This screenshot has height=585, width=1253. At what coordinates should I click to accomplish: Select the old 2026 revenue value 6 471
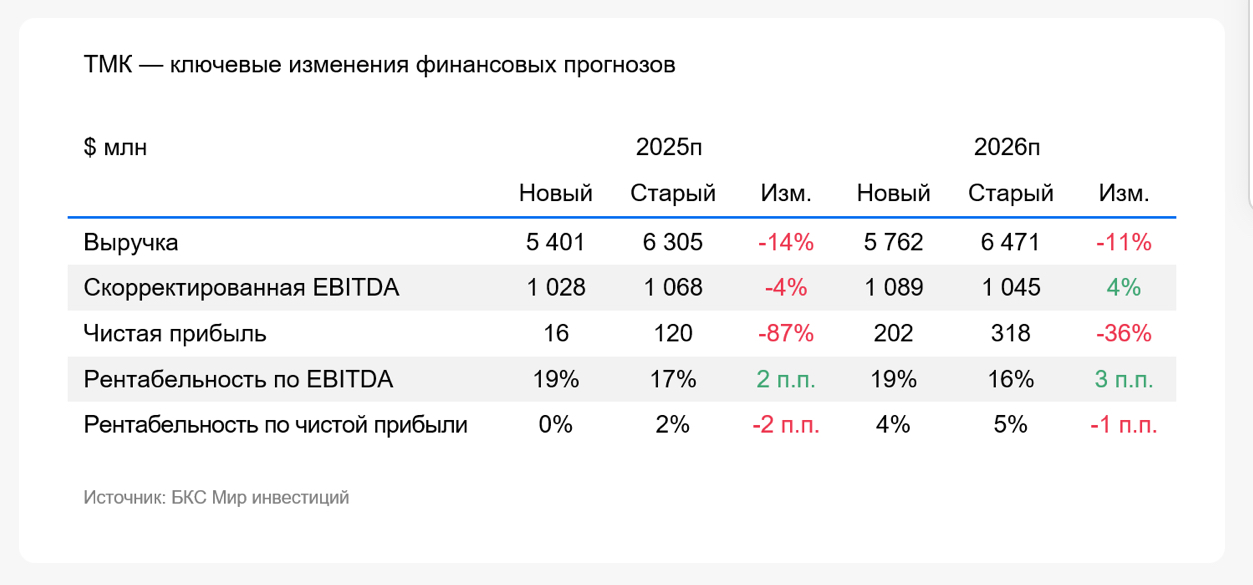(x=1010, y=242)
